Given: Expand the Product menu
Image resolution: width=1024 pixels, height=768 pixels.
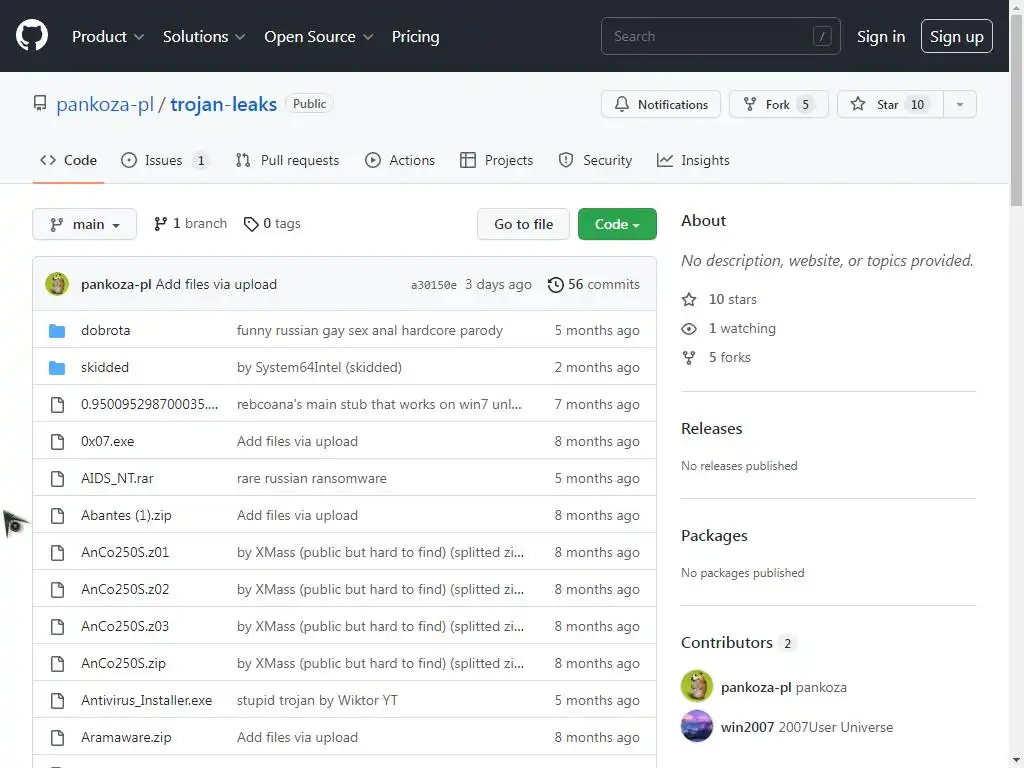Looking at the screenshot, I should coord(108,37).
